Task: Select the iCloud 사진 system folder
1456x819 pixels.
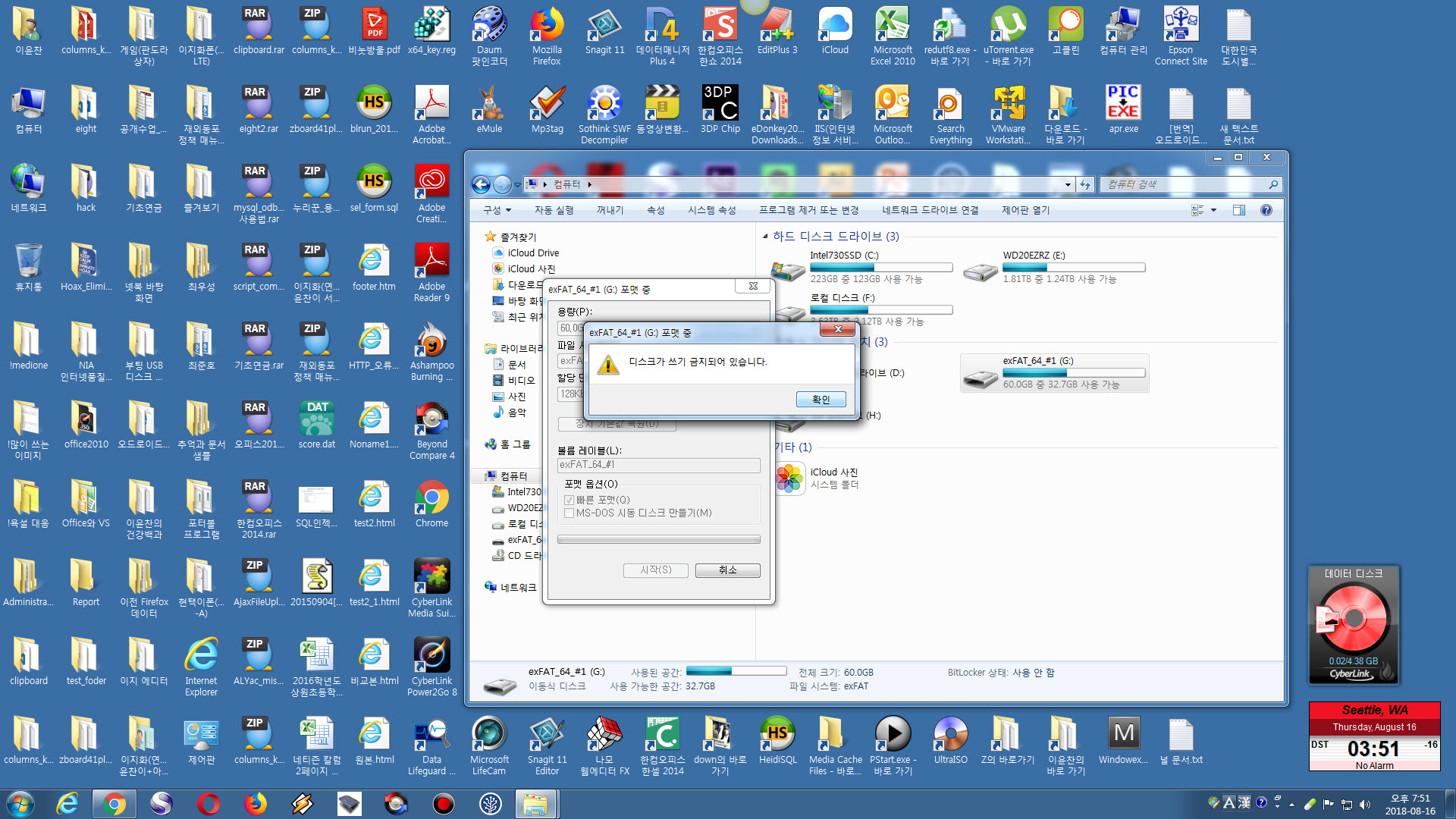Action: (817, 478)
